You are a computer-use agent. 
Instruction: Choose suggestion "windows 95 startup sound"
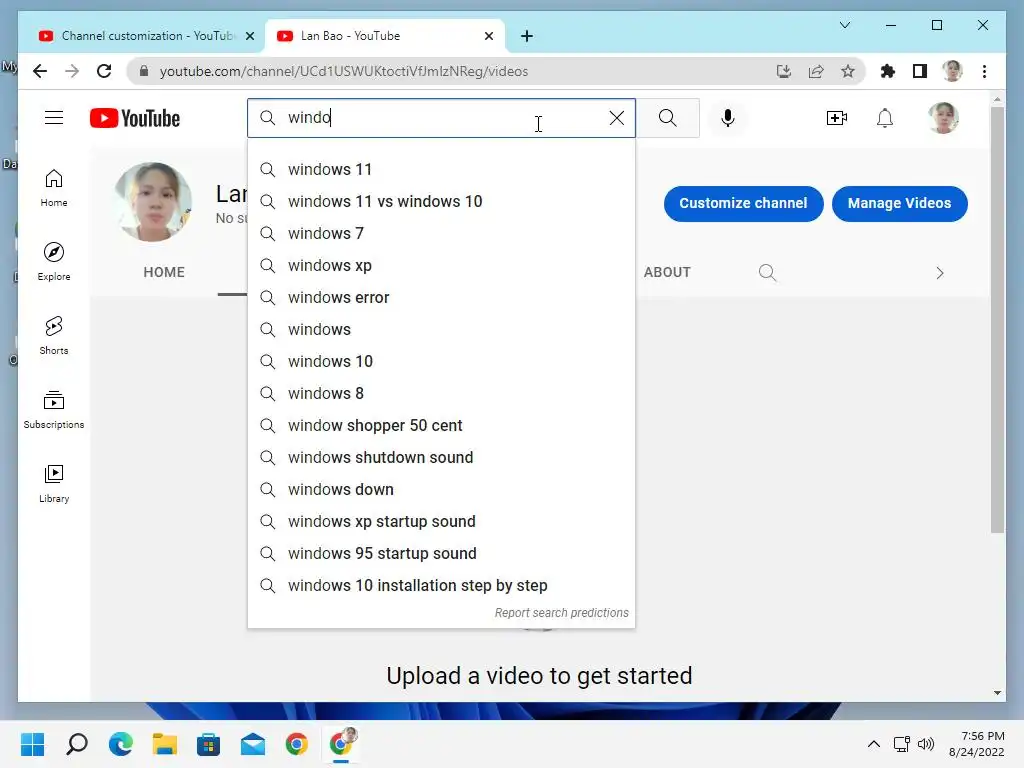(x=441, y=553)
